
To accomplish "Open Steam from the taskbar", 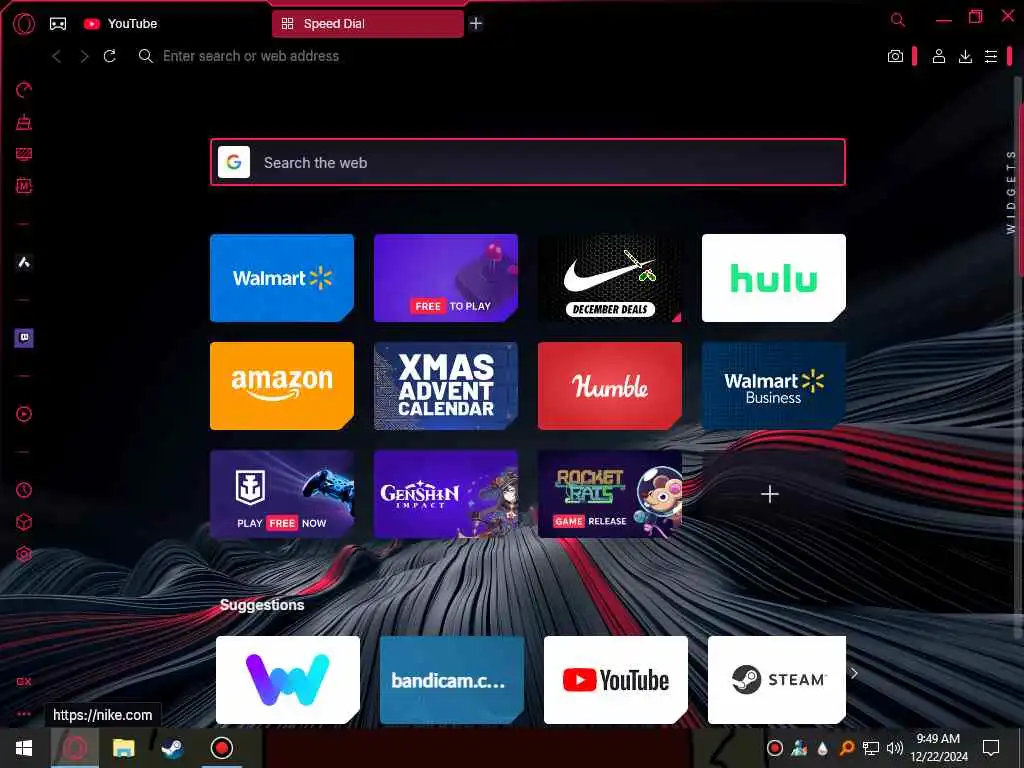I will pos(172,748).
